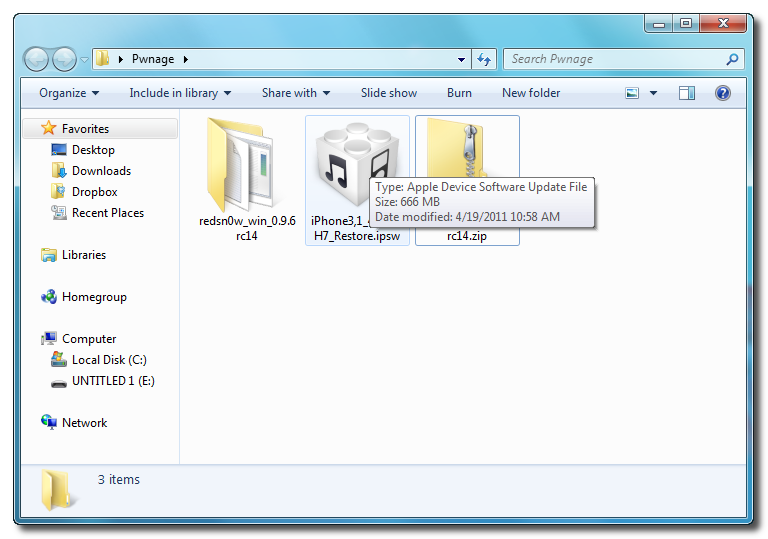Select Homegroup in navigation pane
The width and height of the screenshot is (768, 539).
tap(94, 297)
